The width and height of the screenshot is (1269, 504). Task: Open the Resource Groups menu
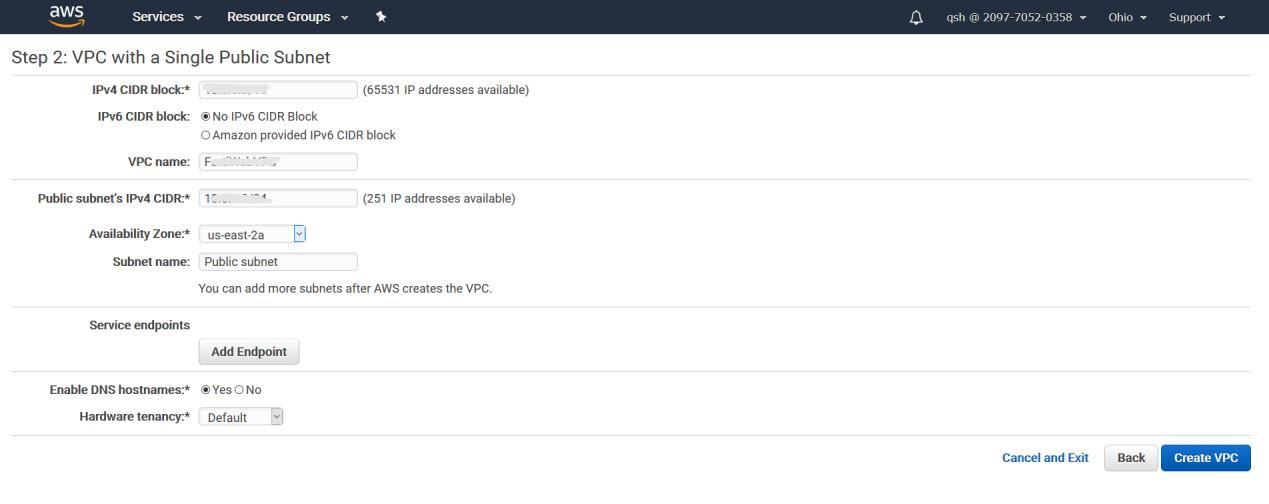coord(288,17)
